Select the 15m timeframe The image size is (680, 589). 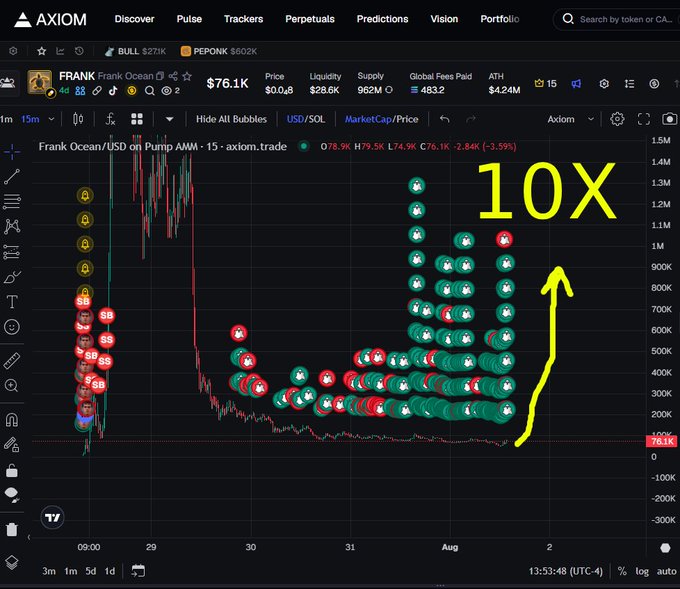click(30, 119)
